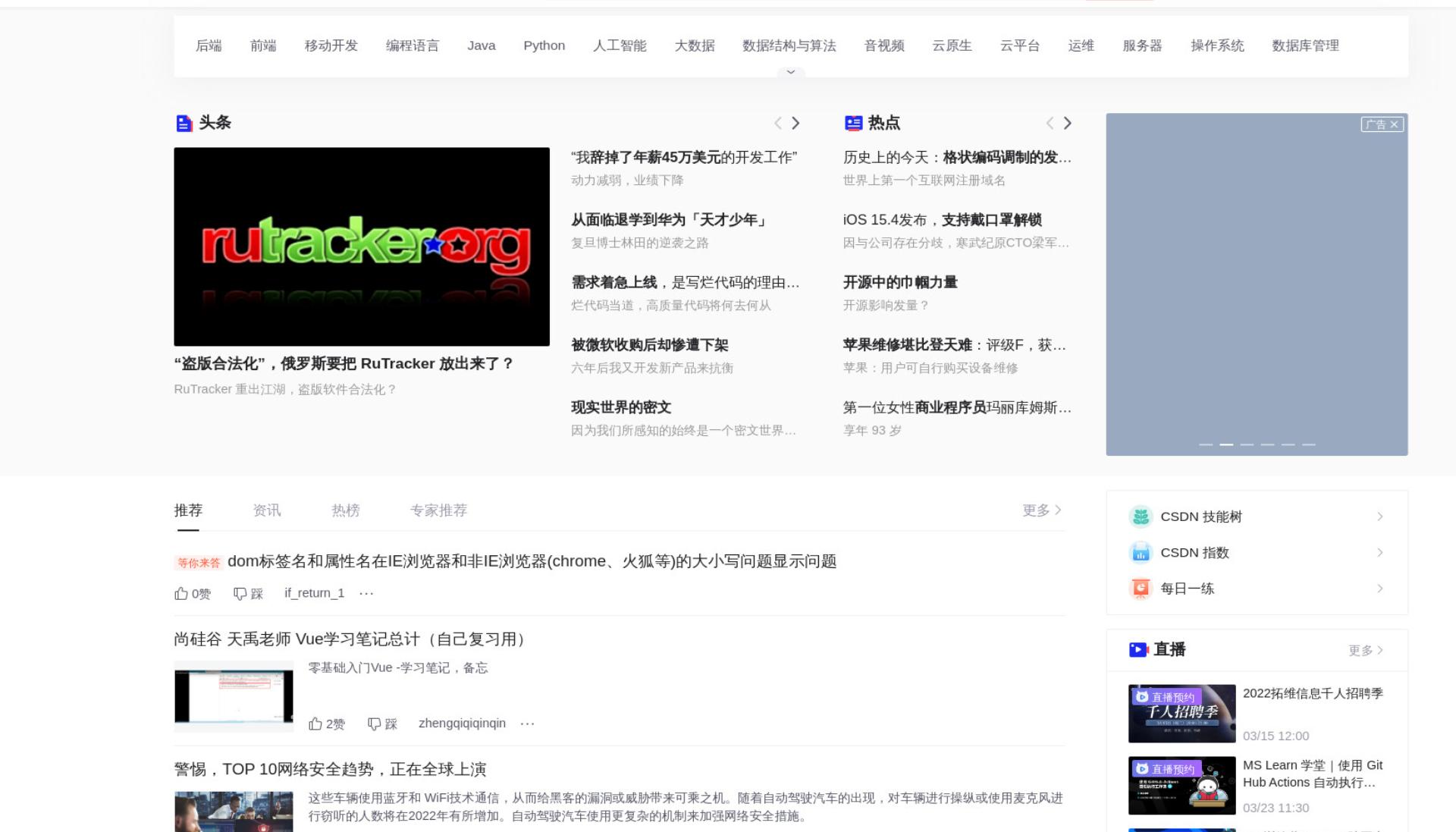
Task: Open the rutracker.org headline image
Action: [x=362, y=246]
